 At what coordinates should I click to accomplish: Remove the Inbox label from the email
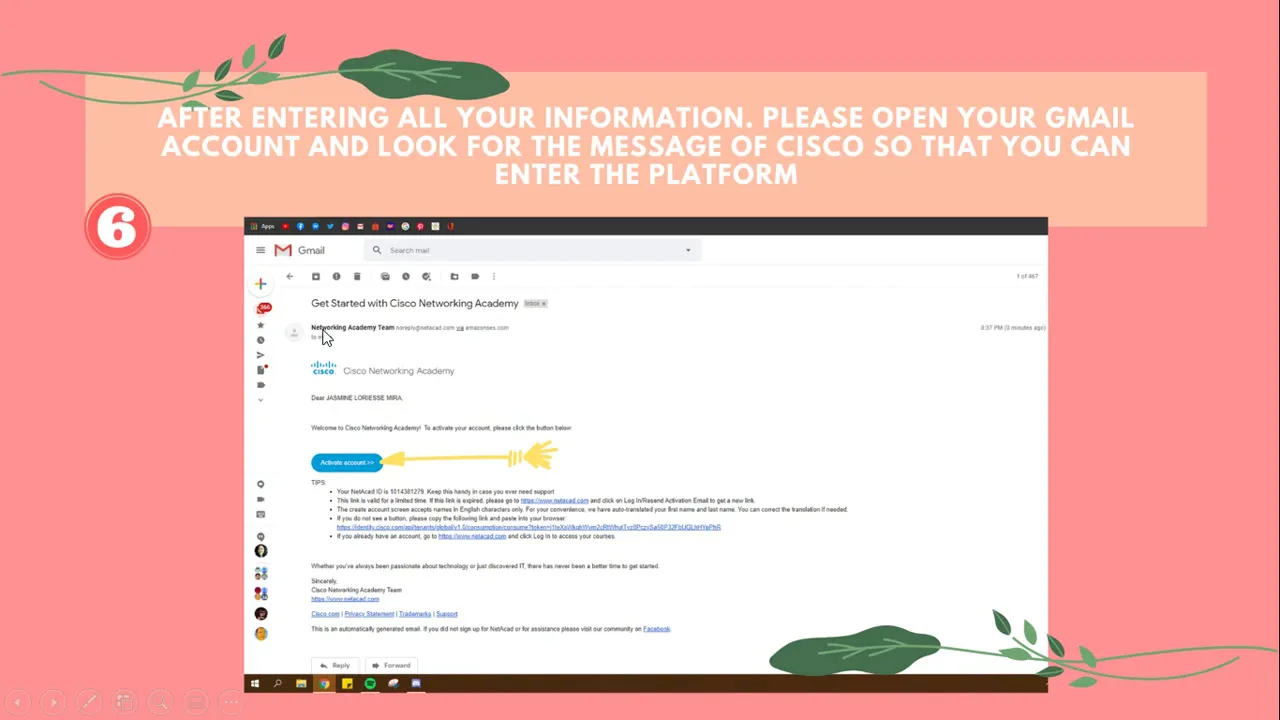[545, 303]
